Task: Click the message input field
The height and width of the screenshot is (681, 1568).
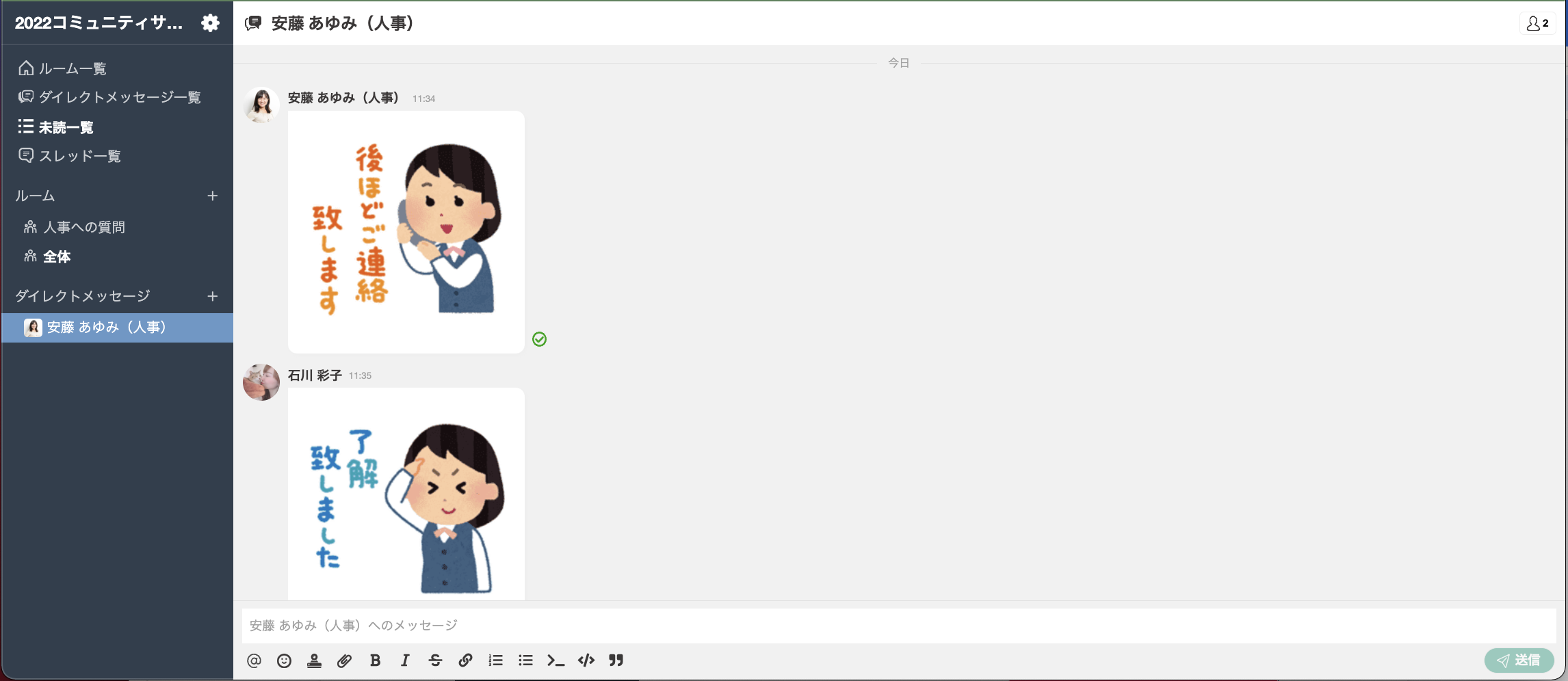Action: [x=899, y=626]
